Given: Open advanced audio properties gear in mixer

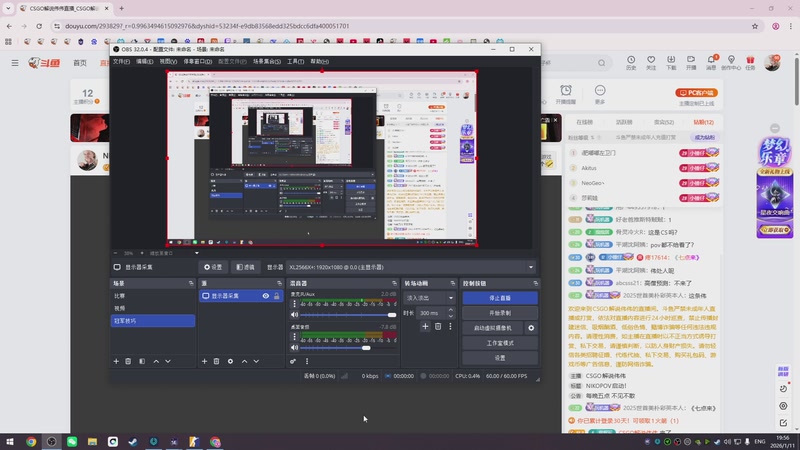Looking at the screenshot, I should pos(293,361).
